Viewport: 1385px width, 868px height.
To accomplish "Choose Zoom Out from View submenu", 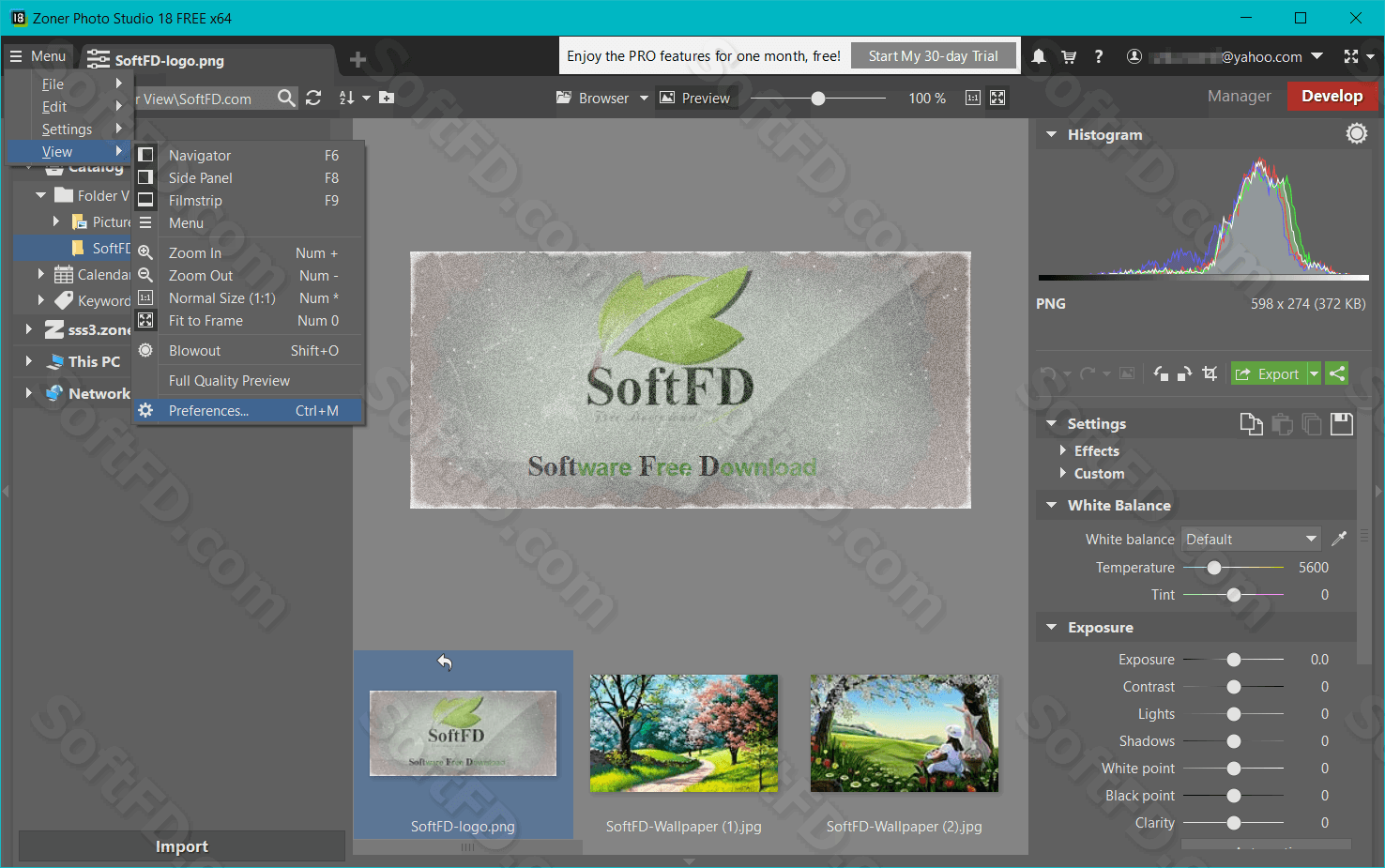I will point(249,276).
